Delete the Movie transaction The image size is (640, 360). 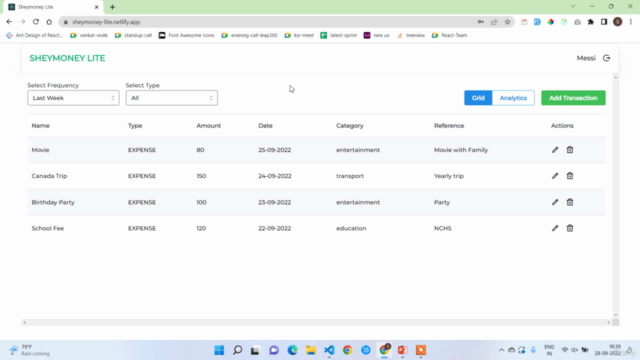(x=570, y=150)
